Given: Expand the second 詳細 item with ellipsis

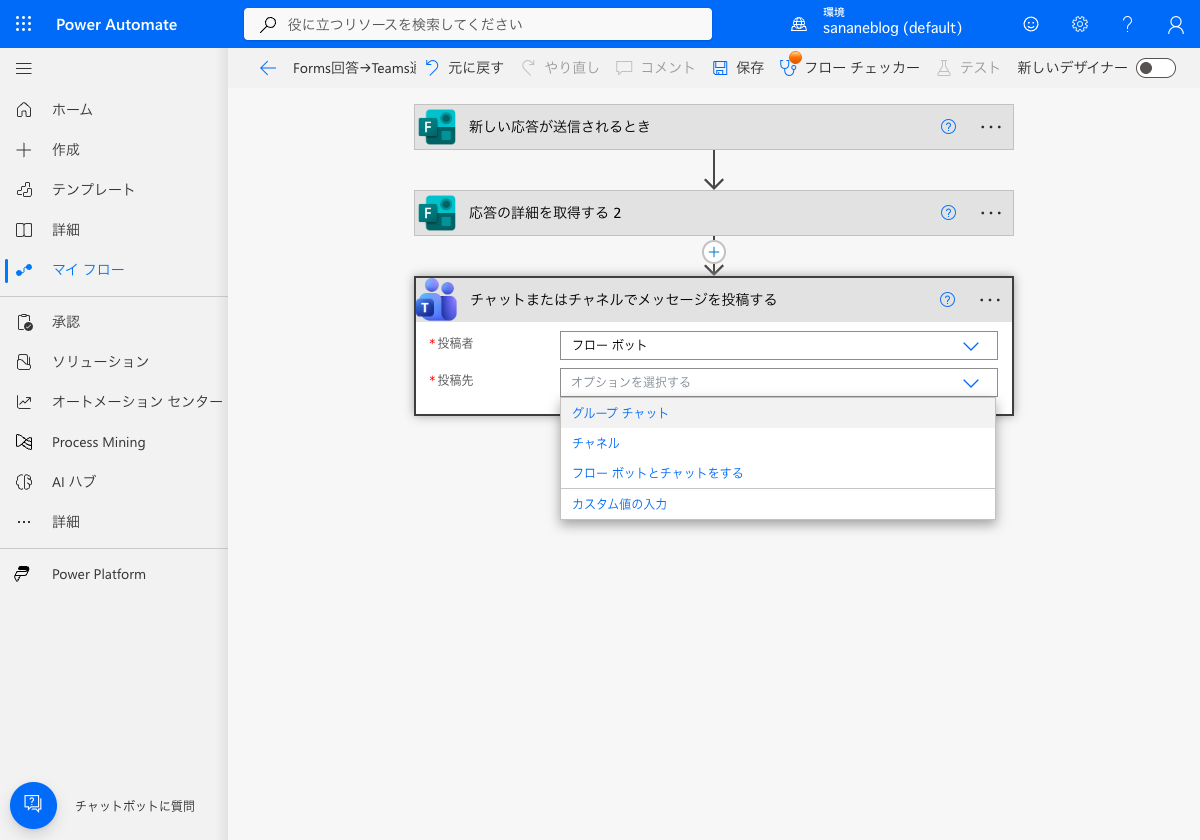Looking at the screenshot, I should (66, 522).
